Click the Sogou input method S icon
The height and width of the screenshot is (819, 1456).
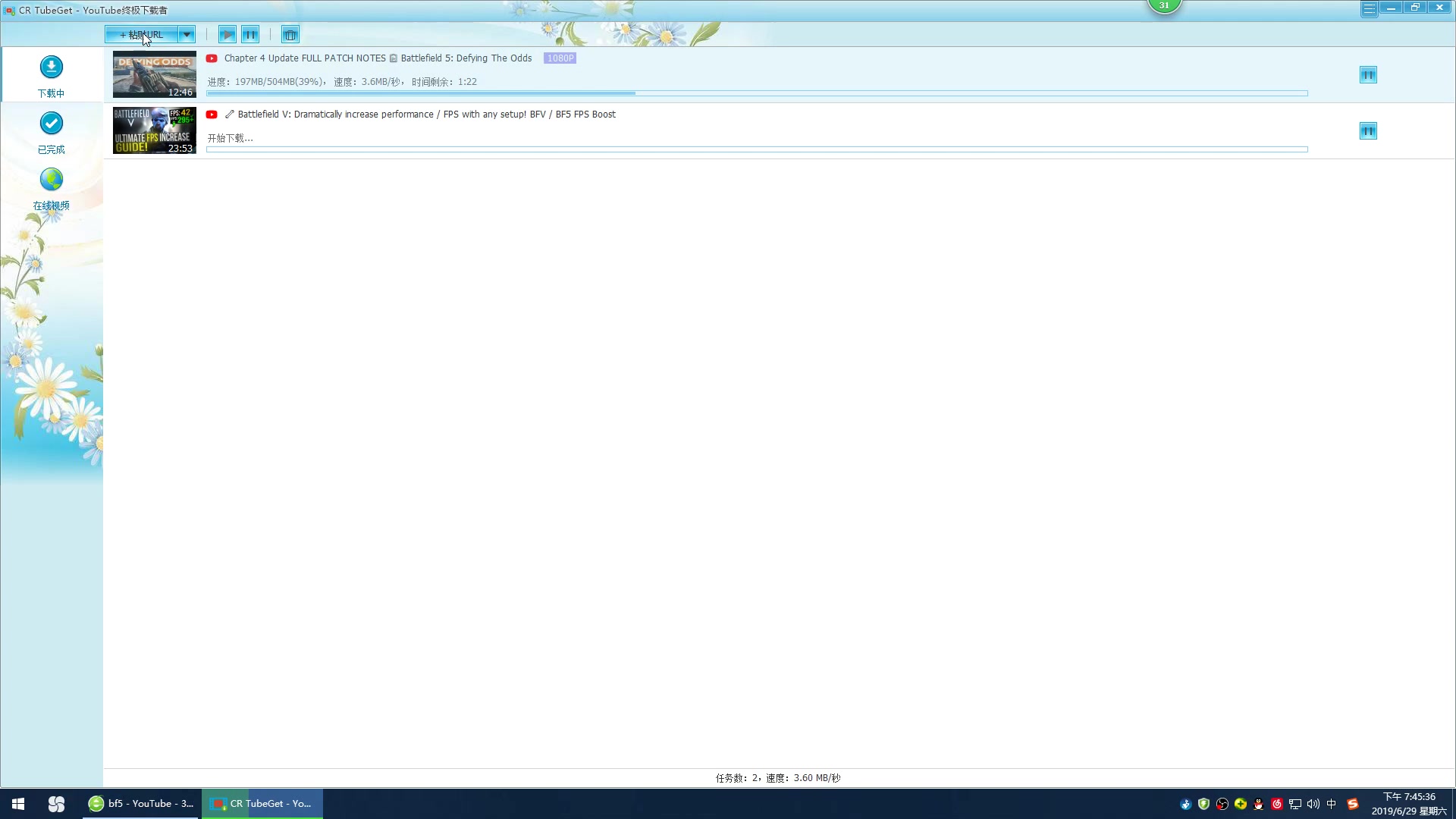[x=1353, y=804]
